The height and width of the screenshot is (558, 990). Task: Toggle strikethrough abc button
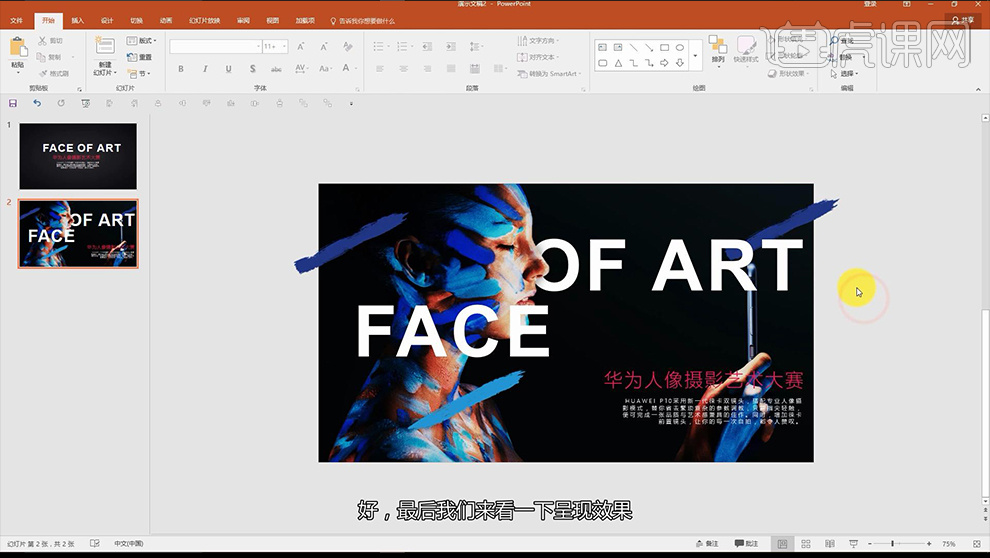276,68
